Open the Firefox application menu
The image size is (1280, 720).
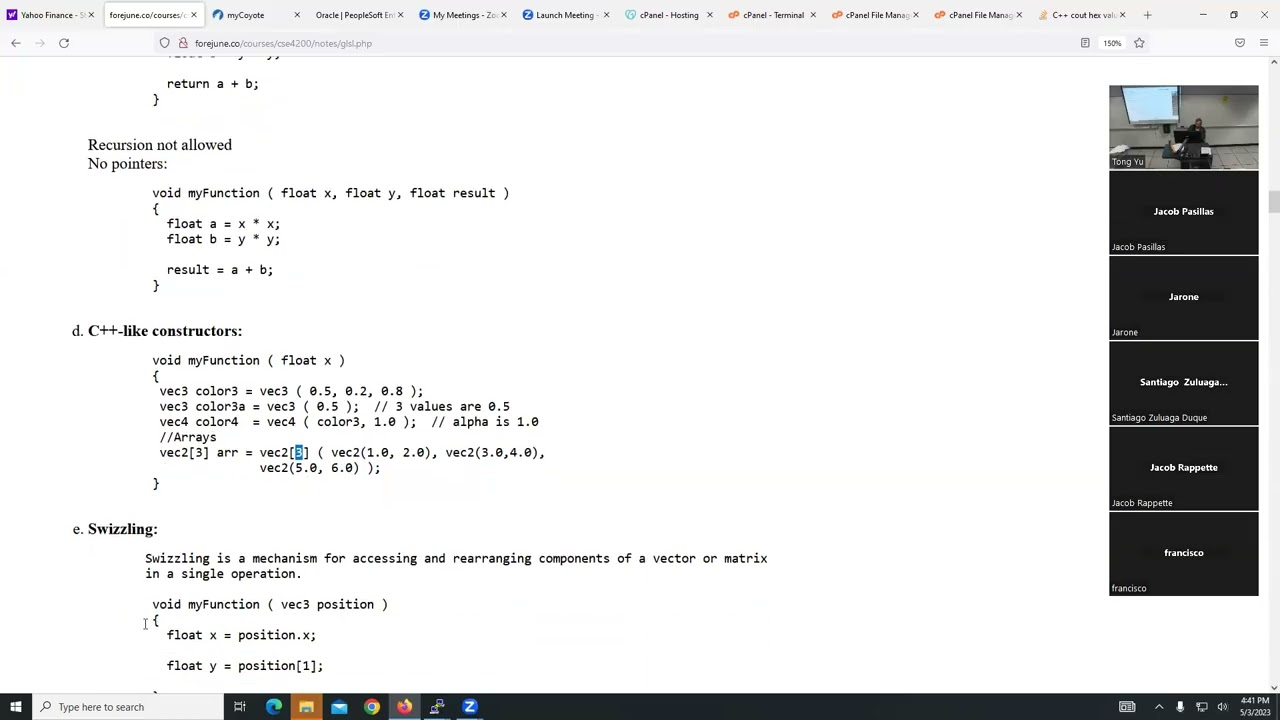(1265, 43)
